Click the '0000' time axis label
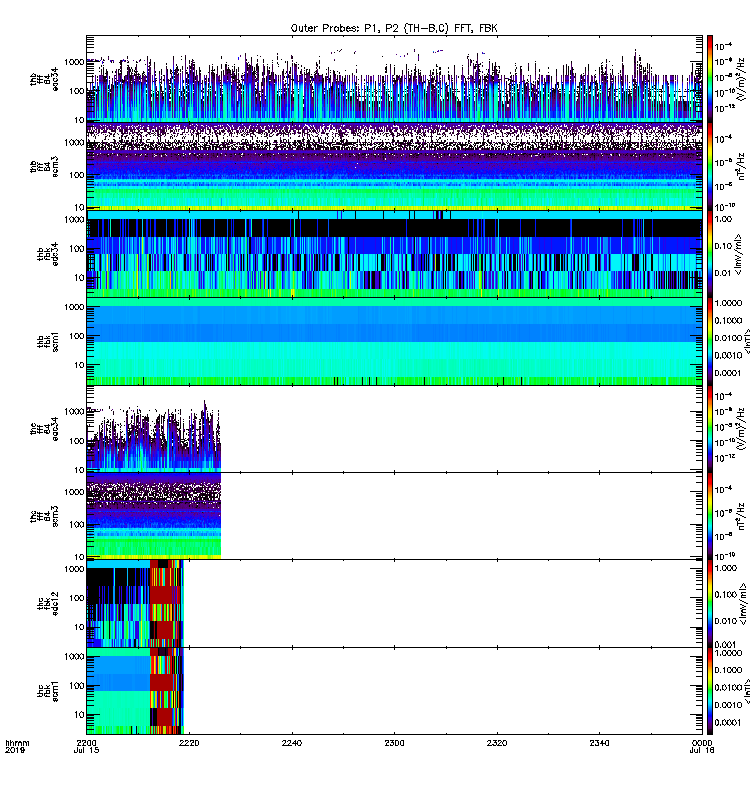Image resolution: width=750 pixels, height=800 pixels. 702,743
